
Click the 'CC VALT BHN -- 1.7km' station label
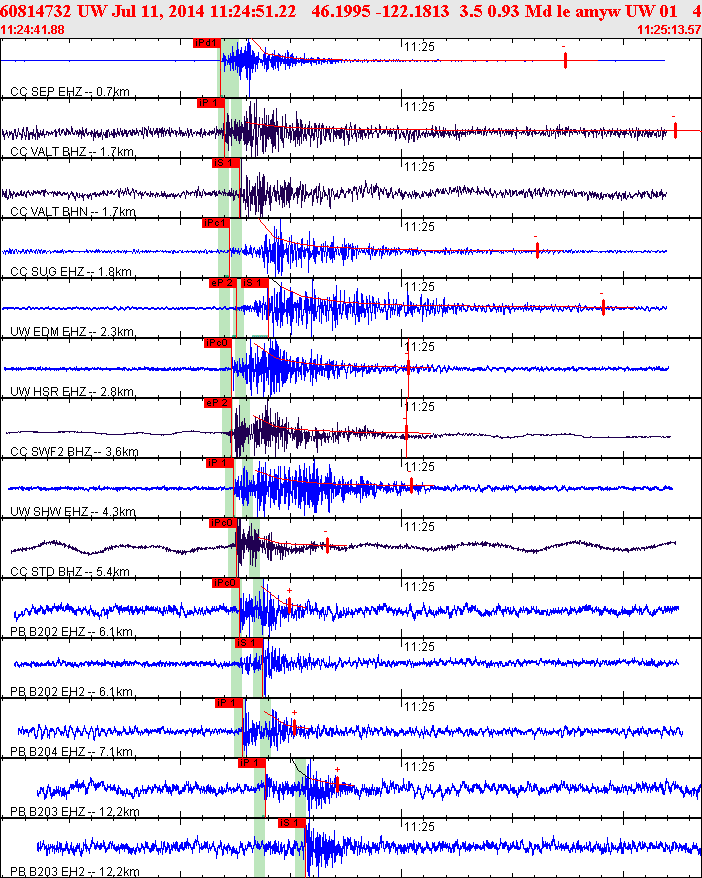(73, 211)
